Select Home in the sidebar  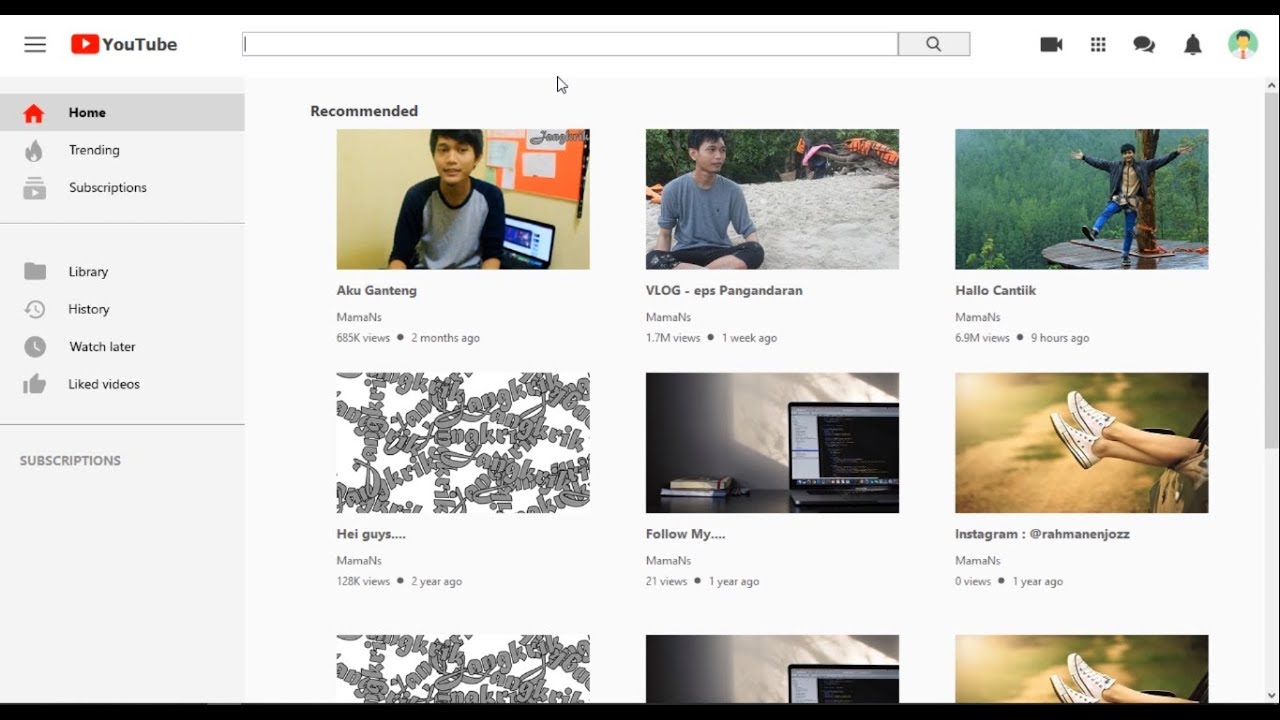(x=122, y=113)
